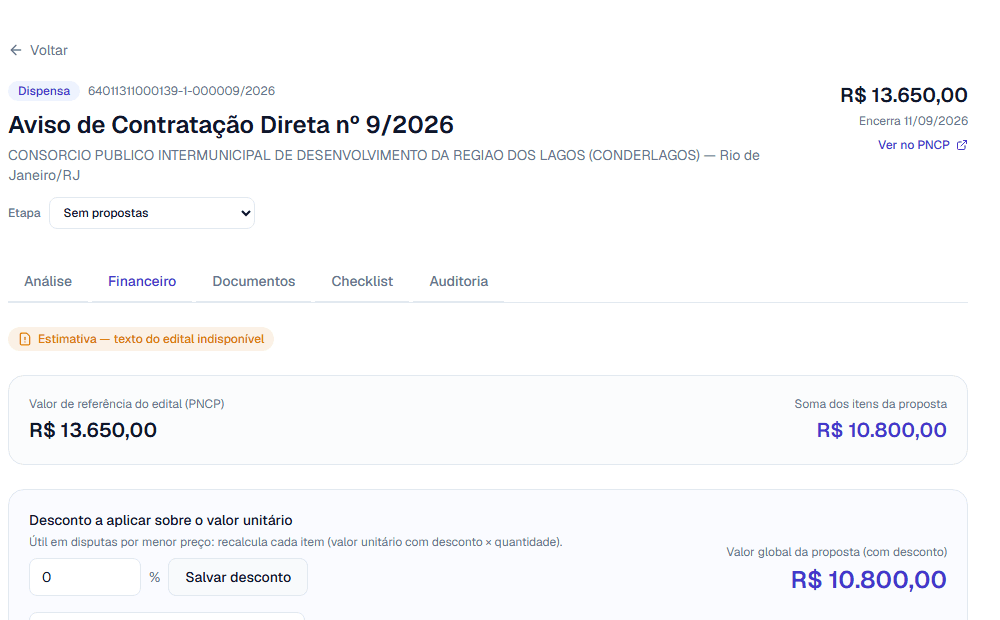Click the back arrow icon
The width and height of the screenshot is (1000, 620).
point(16,50)
